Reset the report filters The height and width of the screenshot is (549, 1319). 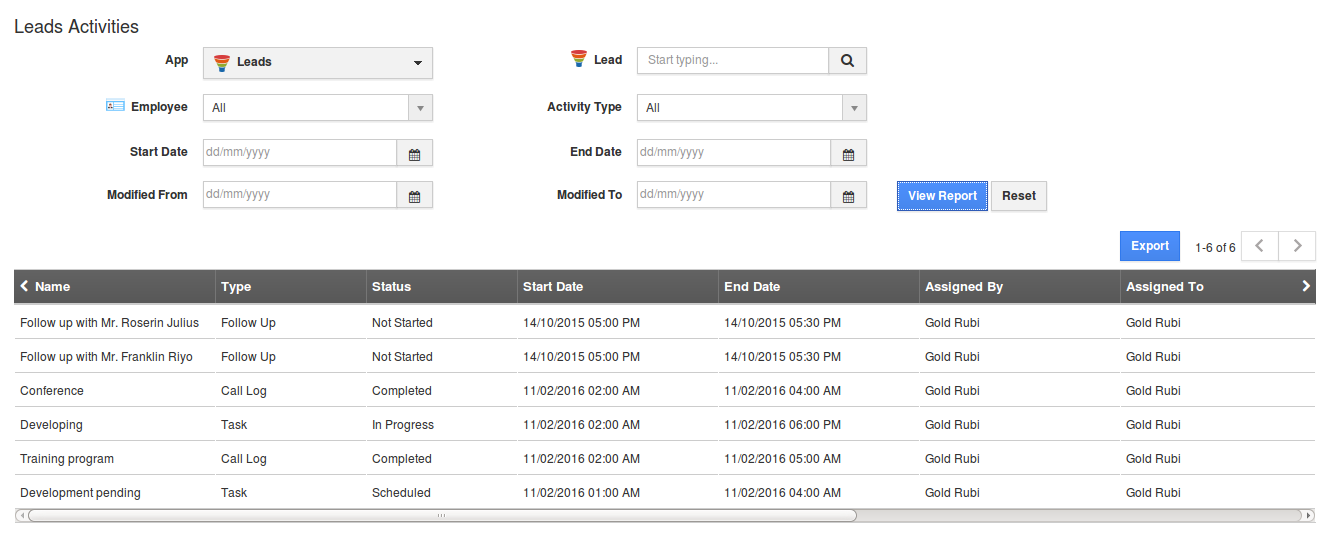pyautogui.click(x=1018, y=196)
